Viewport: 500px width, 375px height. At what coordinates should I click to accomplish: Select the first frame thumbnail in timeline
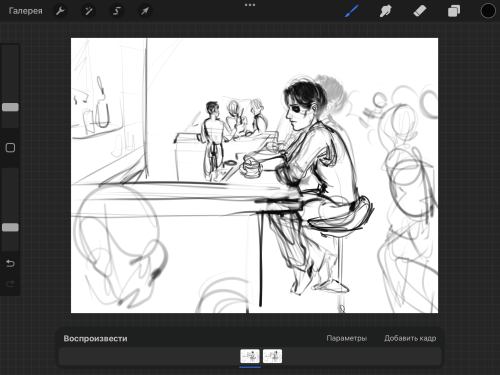[250, 356]
